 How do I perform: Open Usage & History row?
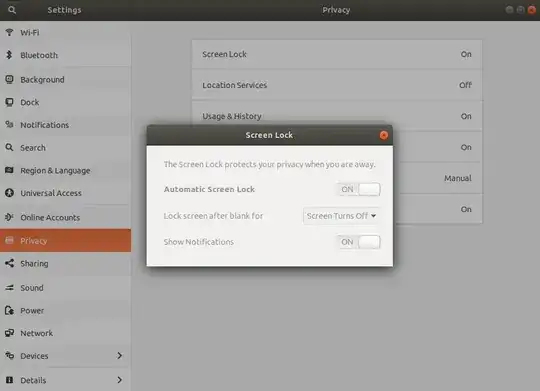[337, 116]
